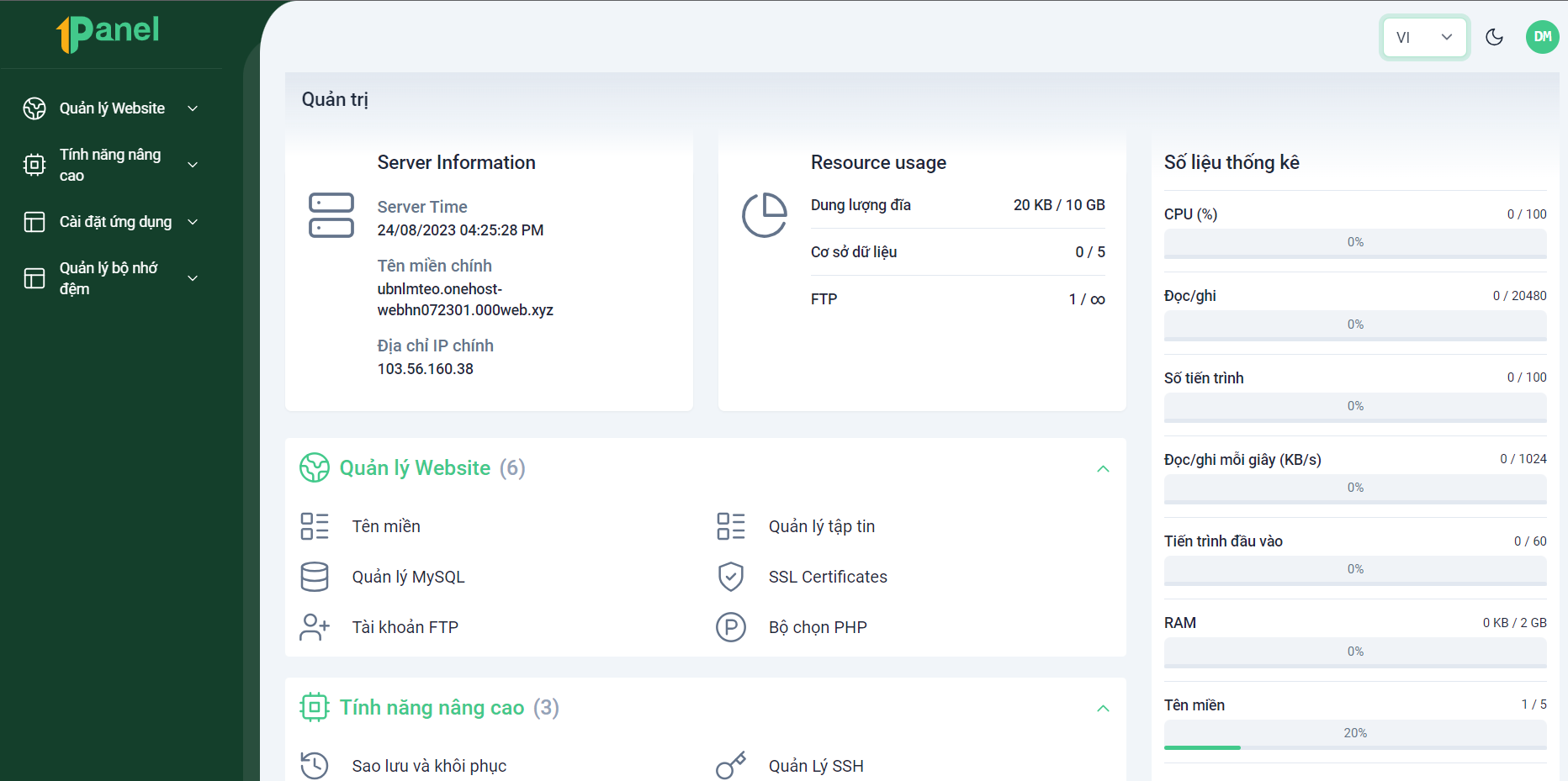The height and width of the screenshot is (781, 1568).
Task: Click the list icon next to Quản lý tập tin
Action: click(x=731, y=526)
